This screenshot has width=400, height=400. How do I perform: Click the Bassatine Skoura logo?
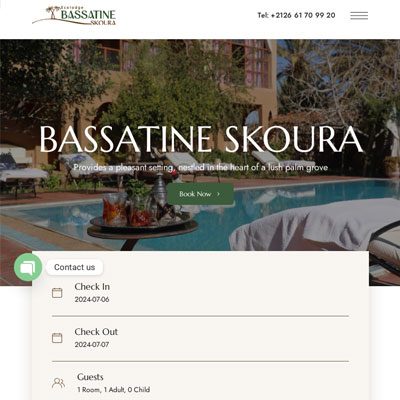pos(74,16)
